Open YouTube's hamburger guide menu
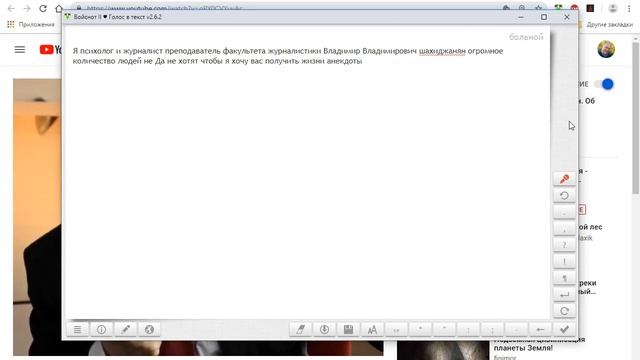 (20, 49)
